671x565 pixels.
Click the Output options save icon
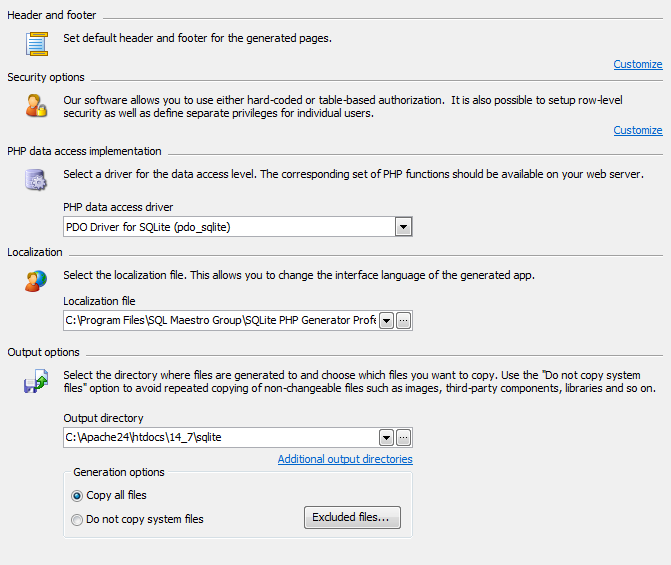point(37,380)
